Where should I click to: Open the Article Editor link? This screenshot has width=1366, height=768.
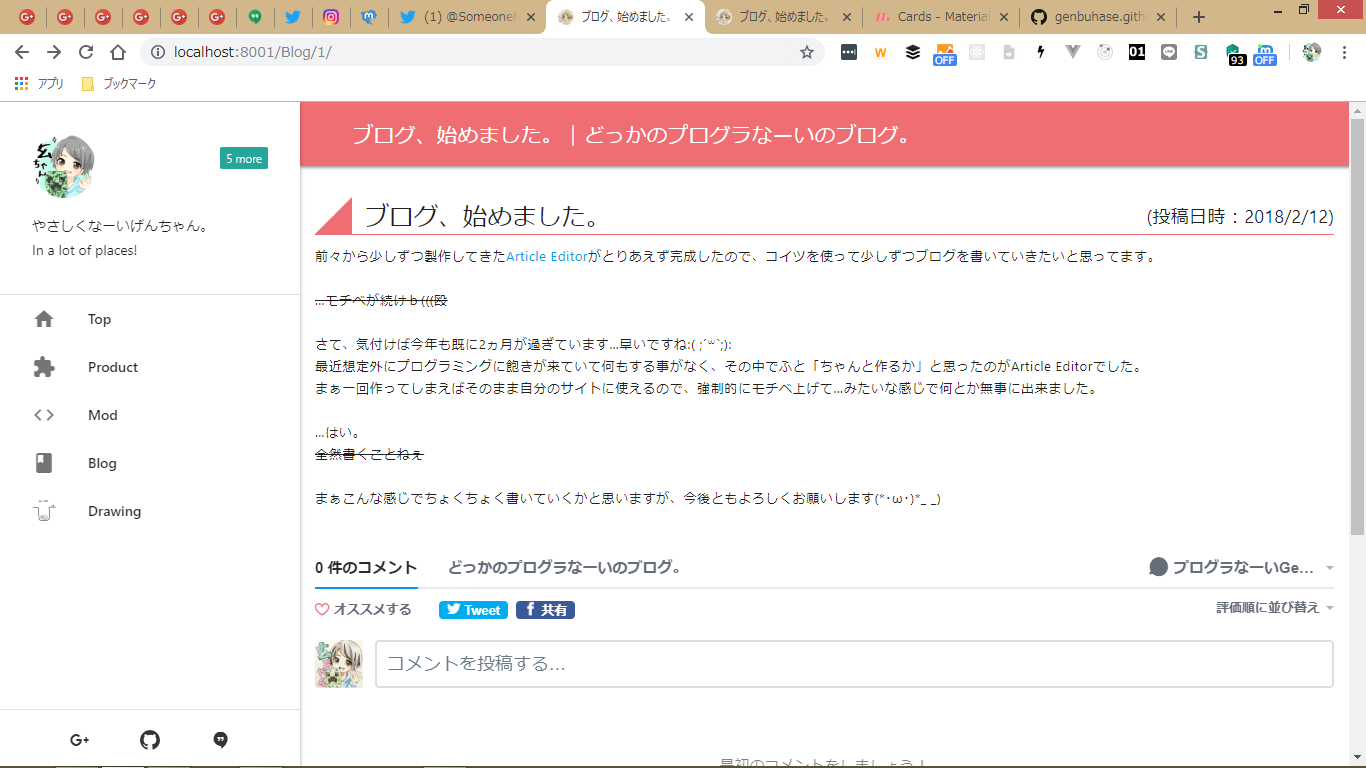click(x=547, y=256)
